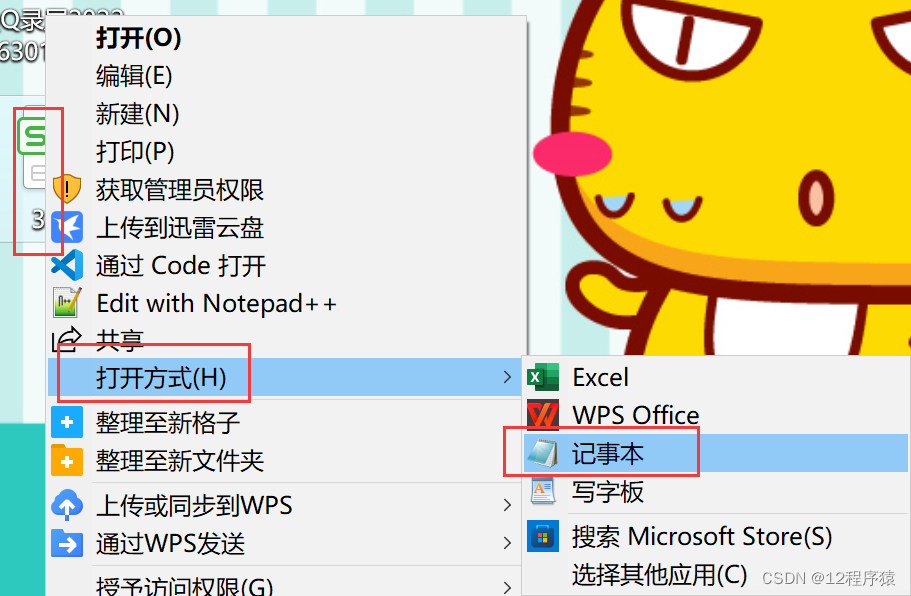Click the Microsoft Store icon
The height and width of the screenshot is (596, 911).
543,536
